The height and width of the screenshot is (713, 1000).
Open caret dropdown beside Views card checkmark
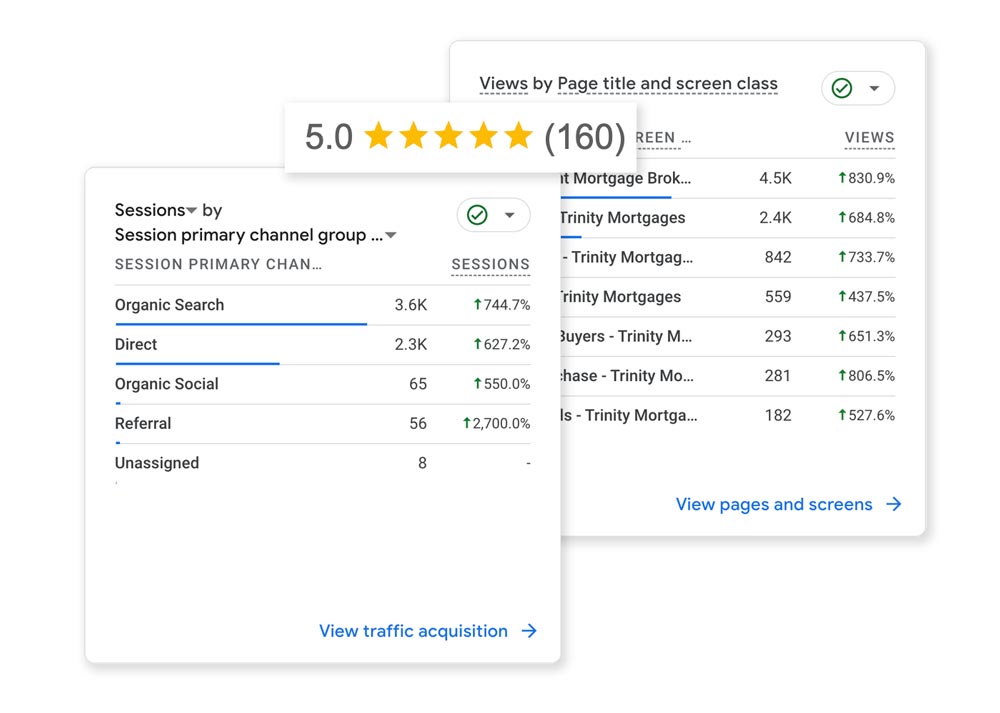pos(874,88)
